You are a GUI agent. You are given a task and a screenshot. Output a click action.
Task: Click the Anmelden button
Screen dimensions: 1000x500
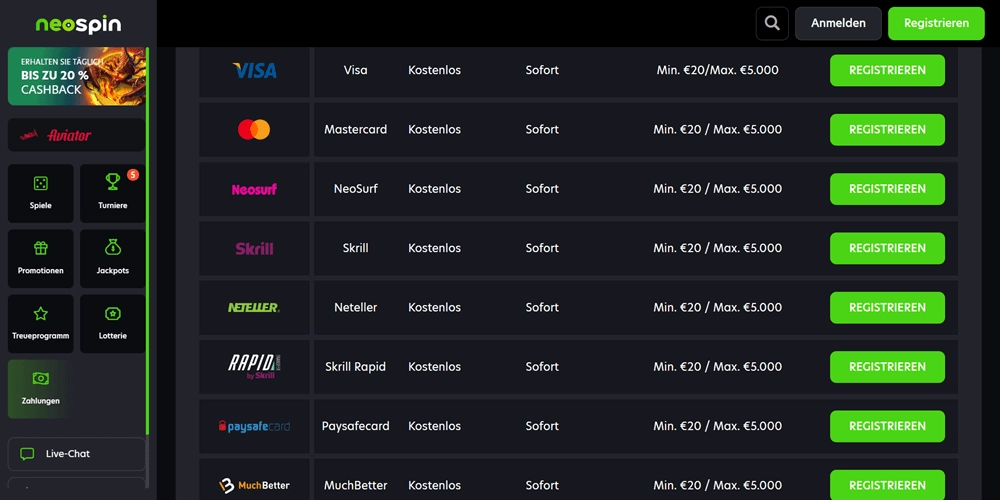838,23
